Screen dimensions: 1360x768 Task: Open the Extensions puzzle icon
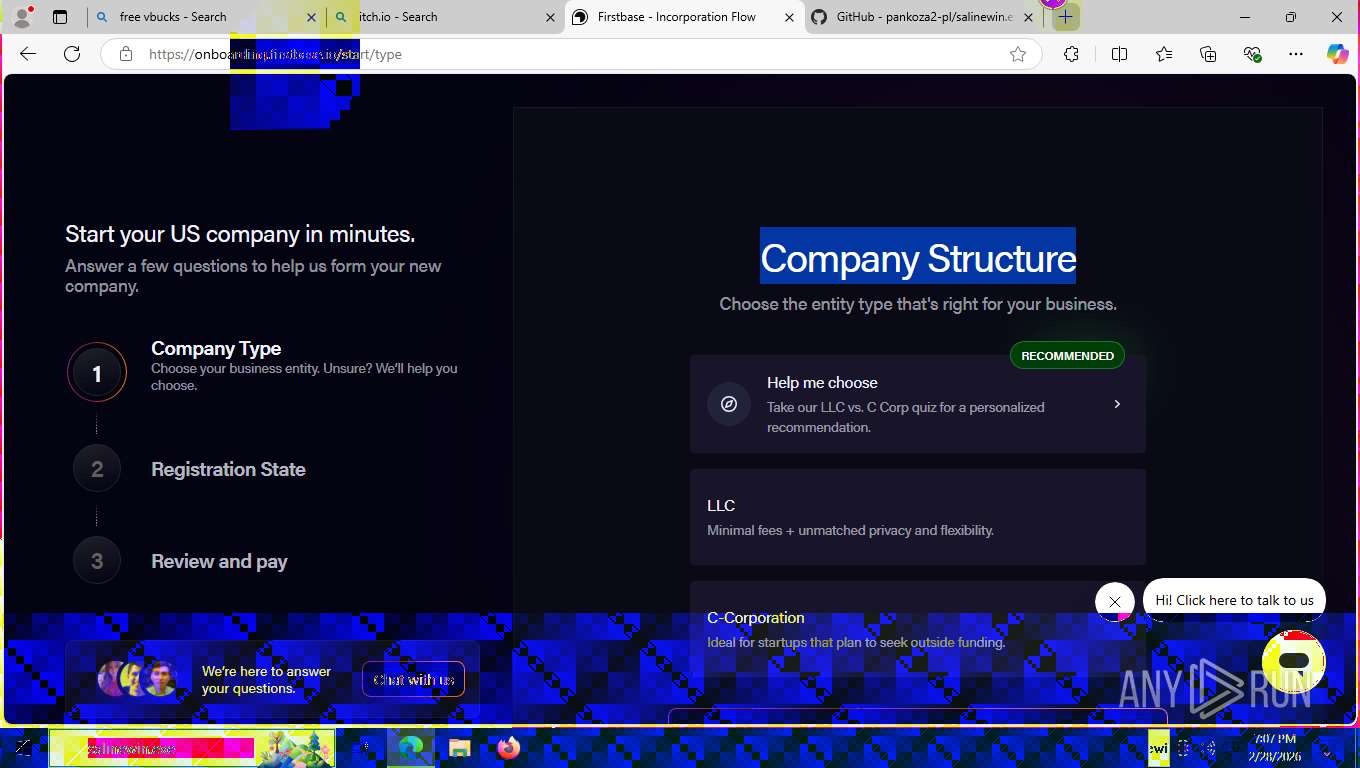tap(1071, 54)
